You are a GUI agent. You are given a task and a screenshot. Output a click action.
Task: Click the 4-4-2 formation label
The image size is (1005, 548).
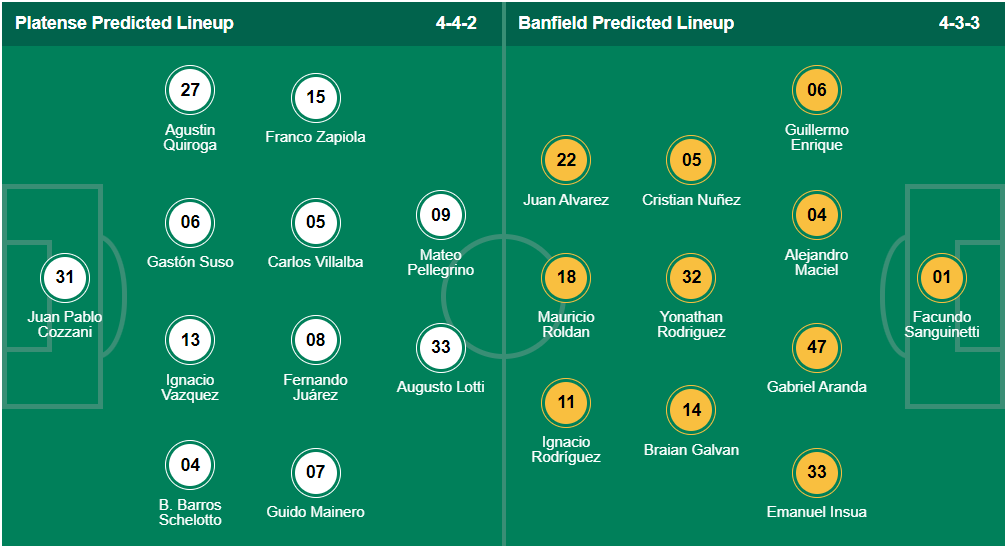(x=456, y=23)
